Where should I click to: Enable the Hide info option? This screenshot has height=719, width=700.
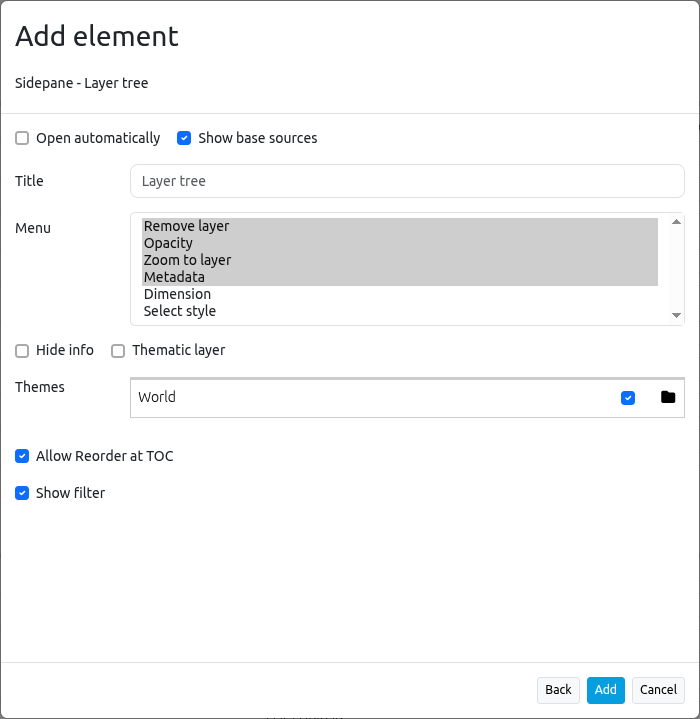click(22, 351)
